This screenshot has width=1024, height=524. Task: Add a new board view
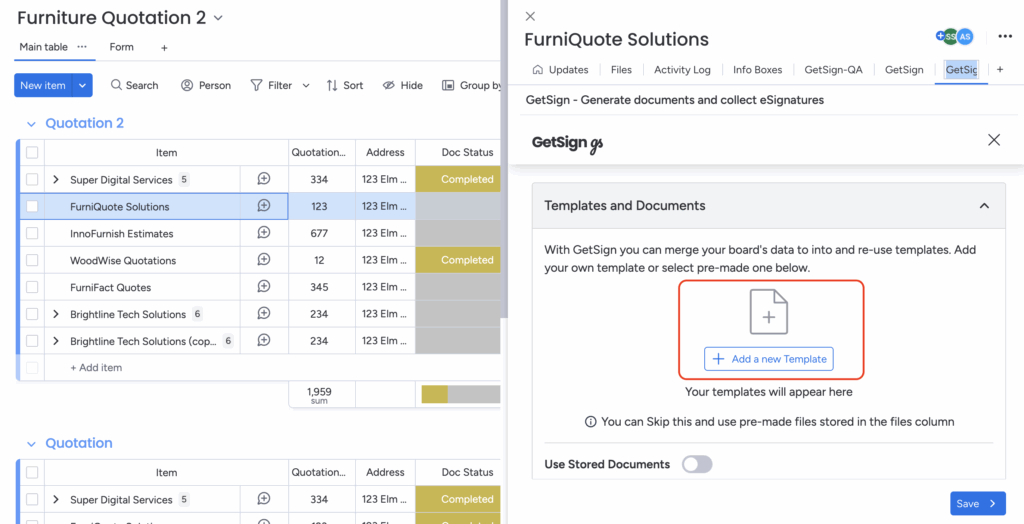point(164,48)
